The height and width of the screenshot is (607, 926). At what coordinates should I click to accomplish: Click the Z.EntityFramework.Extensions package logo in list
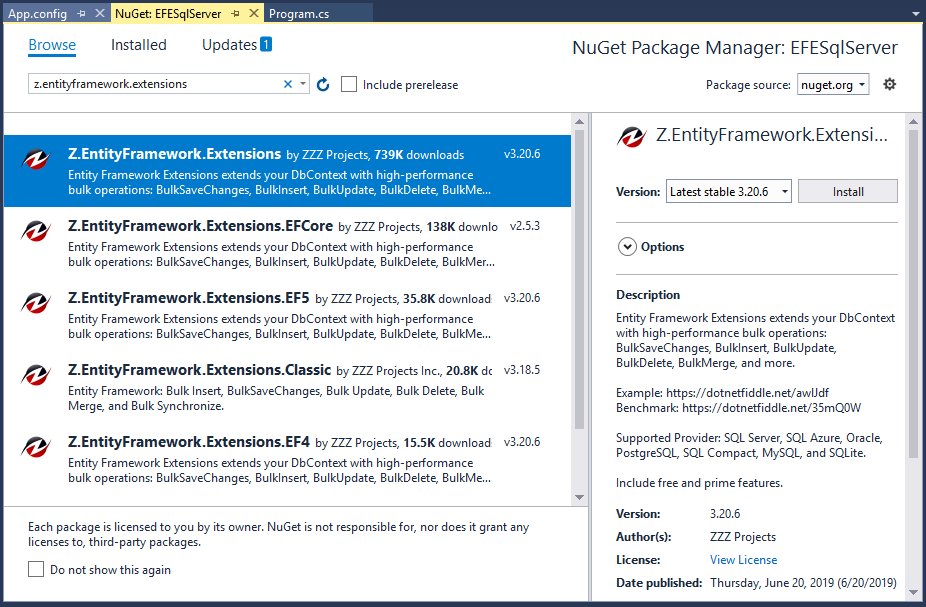coord(35,159)
